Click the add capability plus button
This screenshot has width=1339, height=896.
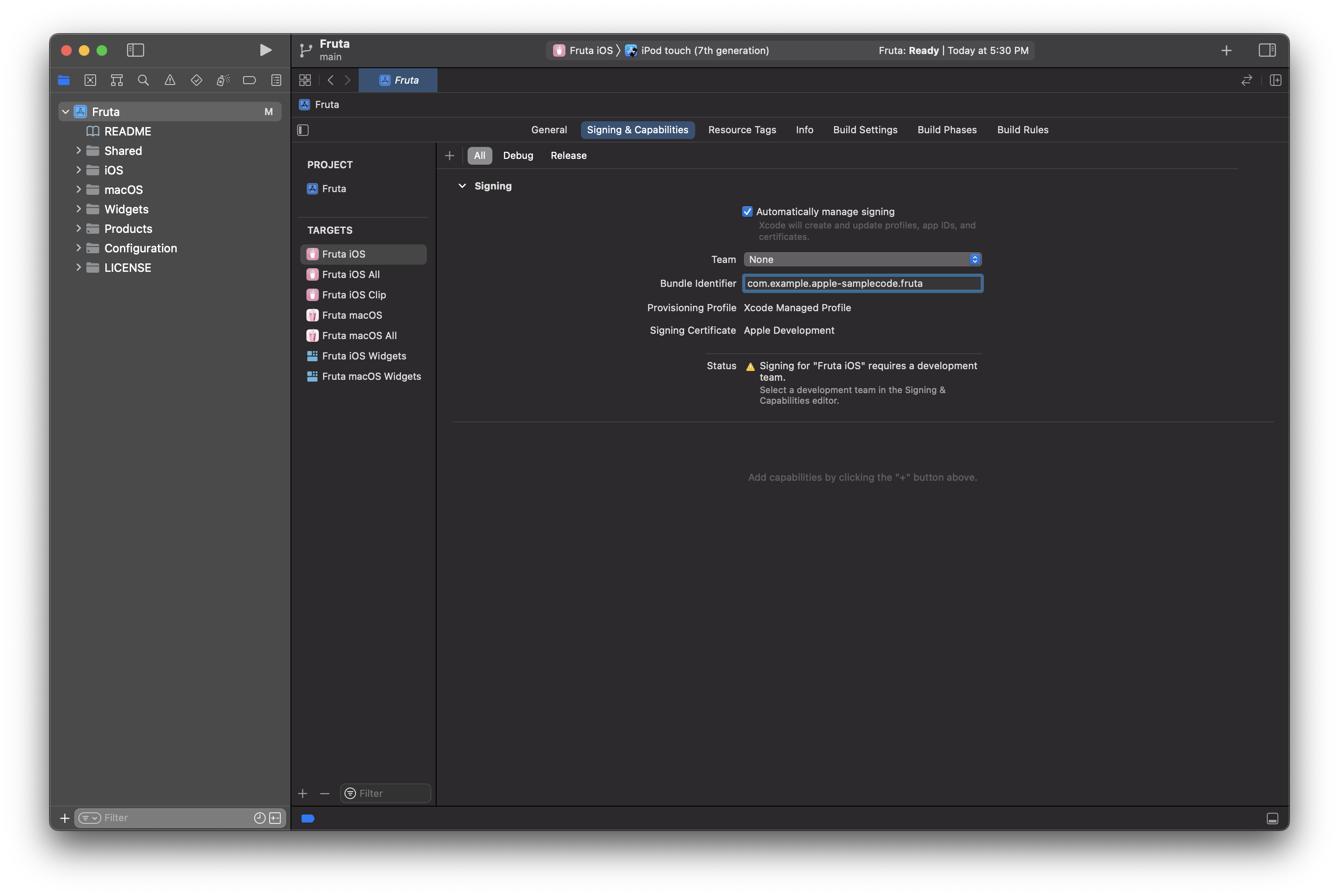pyautogui.click(x=450, y=155)
